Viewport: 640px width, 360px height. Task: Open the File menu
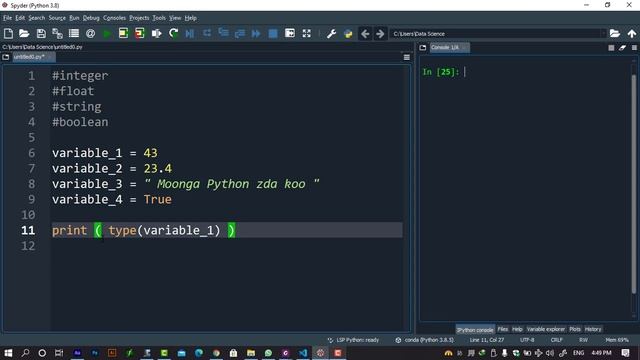tap(7, 18)
